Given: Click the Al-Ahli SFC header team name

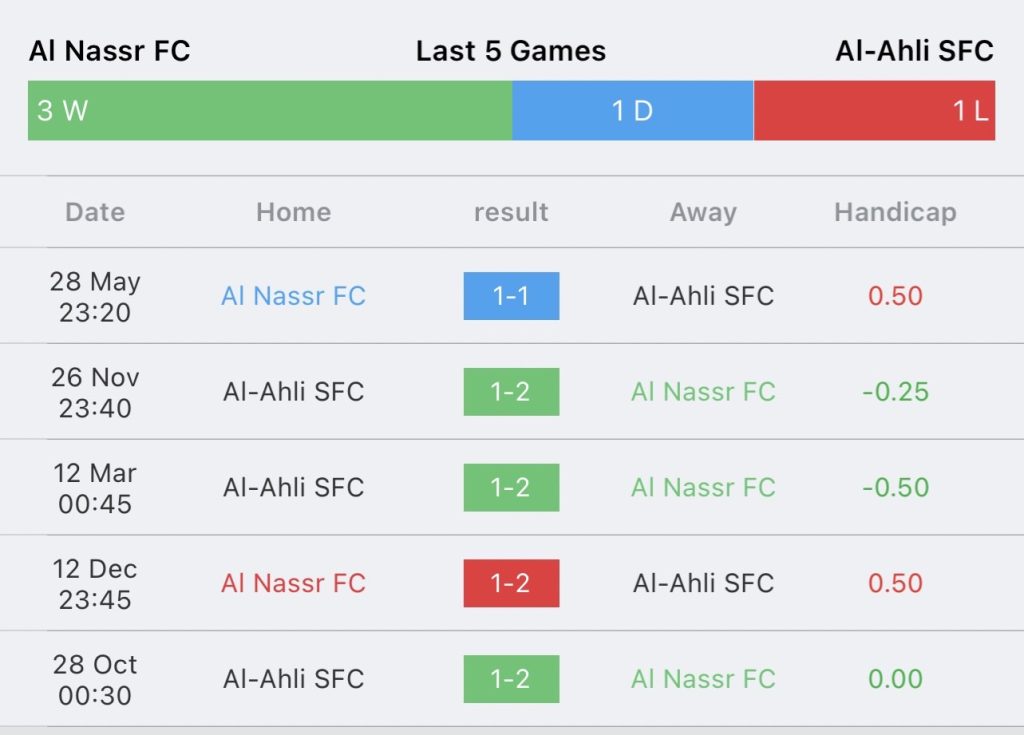Looking at the screenshot, I should pyautogui.click(x=914, y=51).
